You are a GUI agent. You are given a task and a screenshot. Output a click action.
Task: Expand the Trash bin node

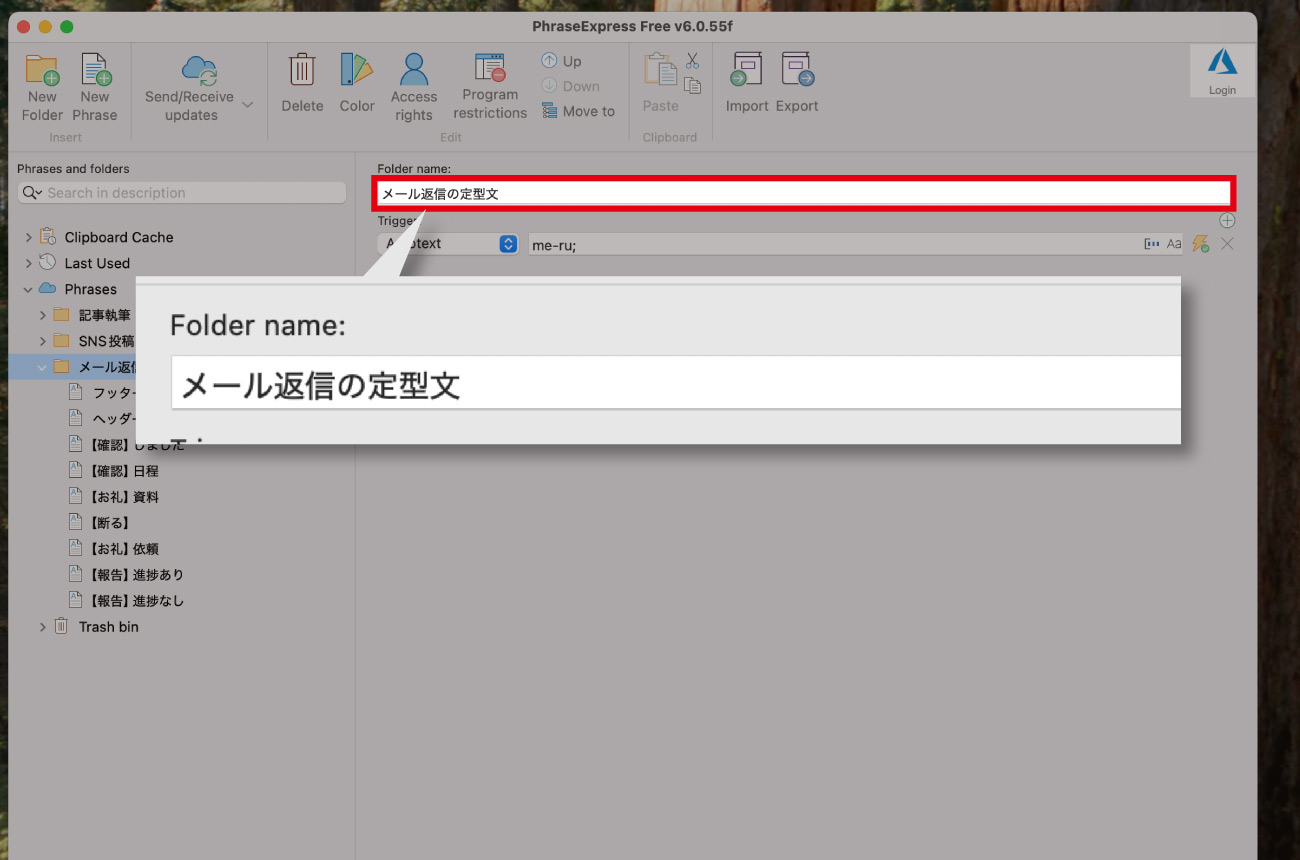(x=42, y=627)
